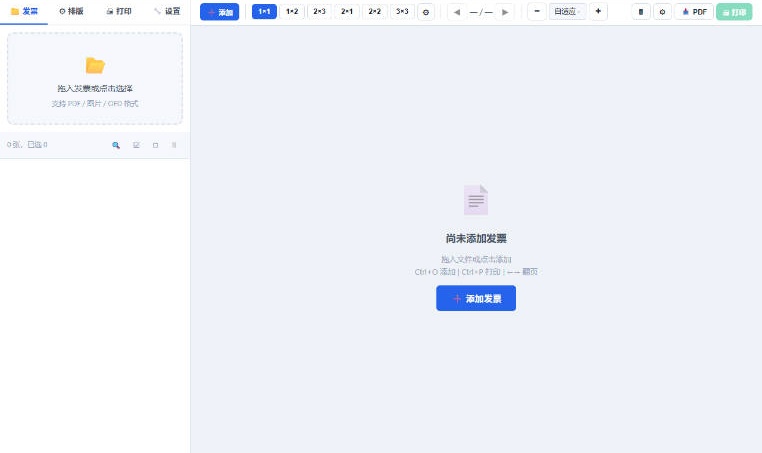This screenshot has width=762, height=453.
Task: Go to previous page arrow
Action: click(457, 12)
